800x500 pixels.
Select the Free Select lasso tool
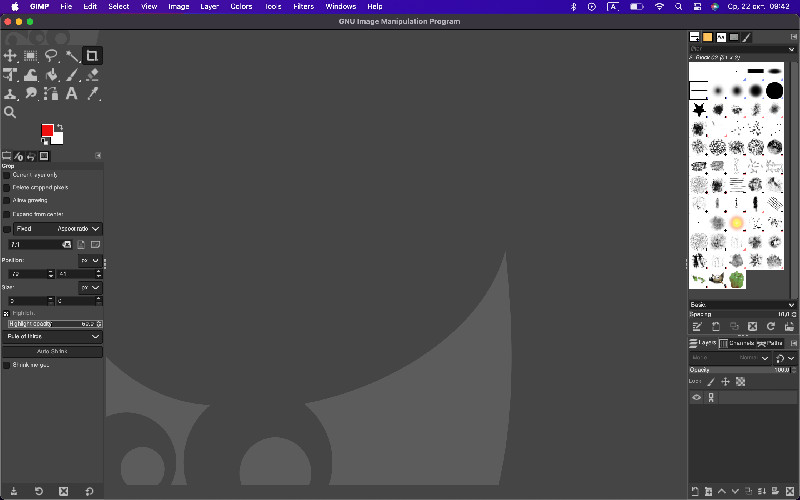coord(51,56)
